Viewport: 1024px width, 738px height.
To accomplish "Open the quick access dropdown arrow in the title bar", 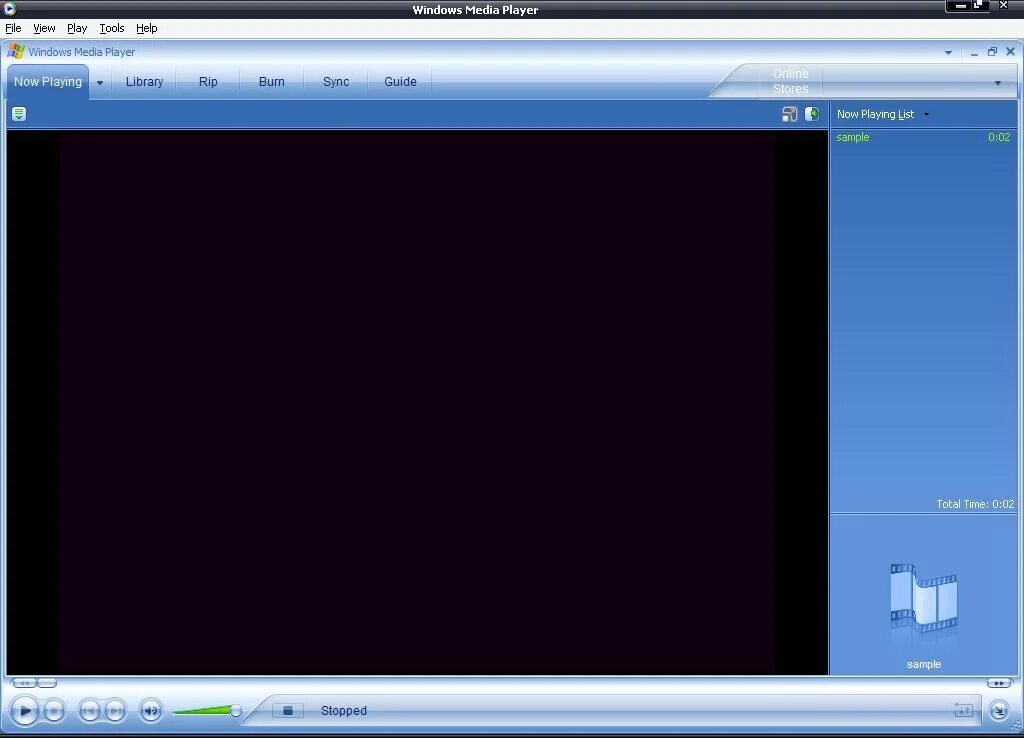I will point(948,52).
